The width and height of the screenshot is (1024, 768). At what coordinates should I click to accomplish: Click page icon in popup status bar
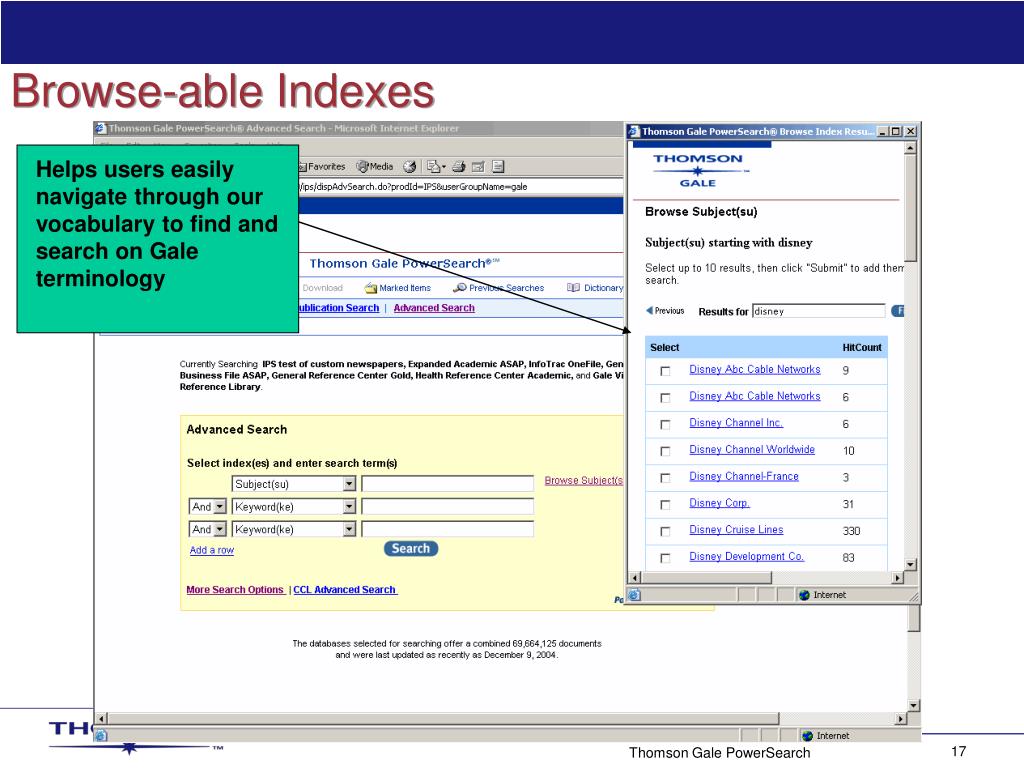click(x=634, y=595)
